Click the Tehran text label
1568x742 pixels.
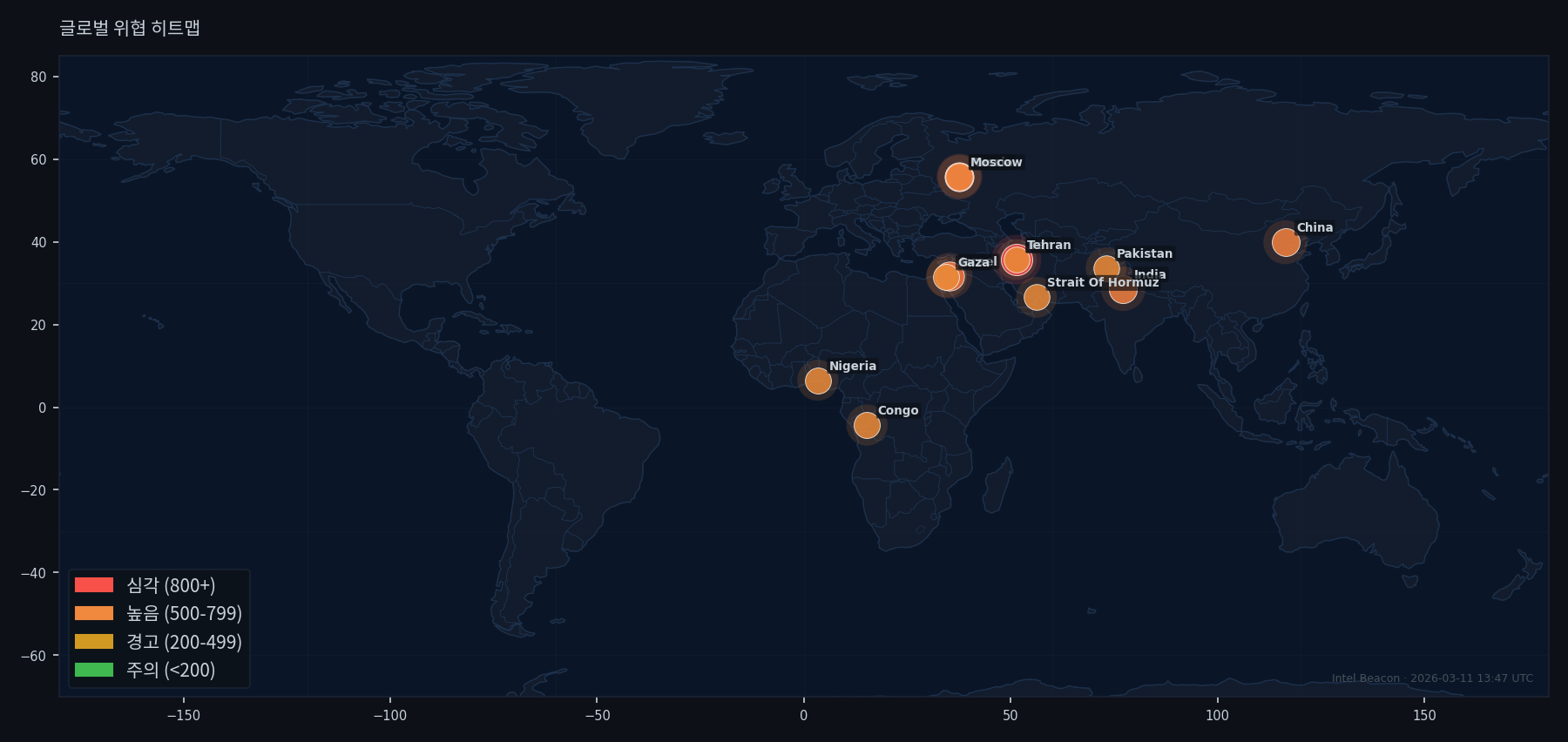(x=1049, y=245)
